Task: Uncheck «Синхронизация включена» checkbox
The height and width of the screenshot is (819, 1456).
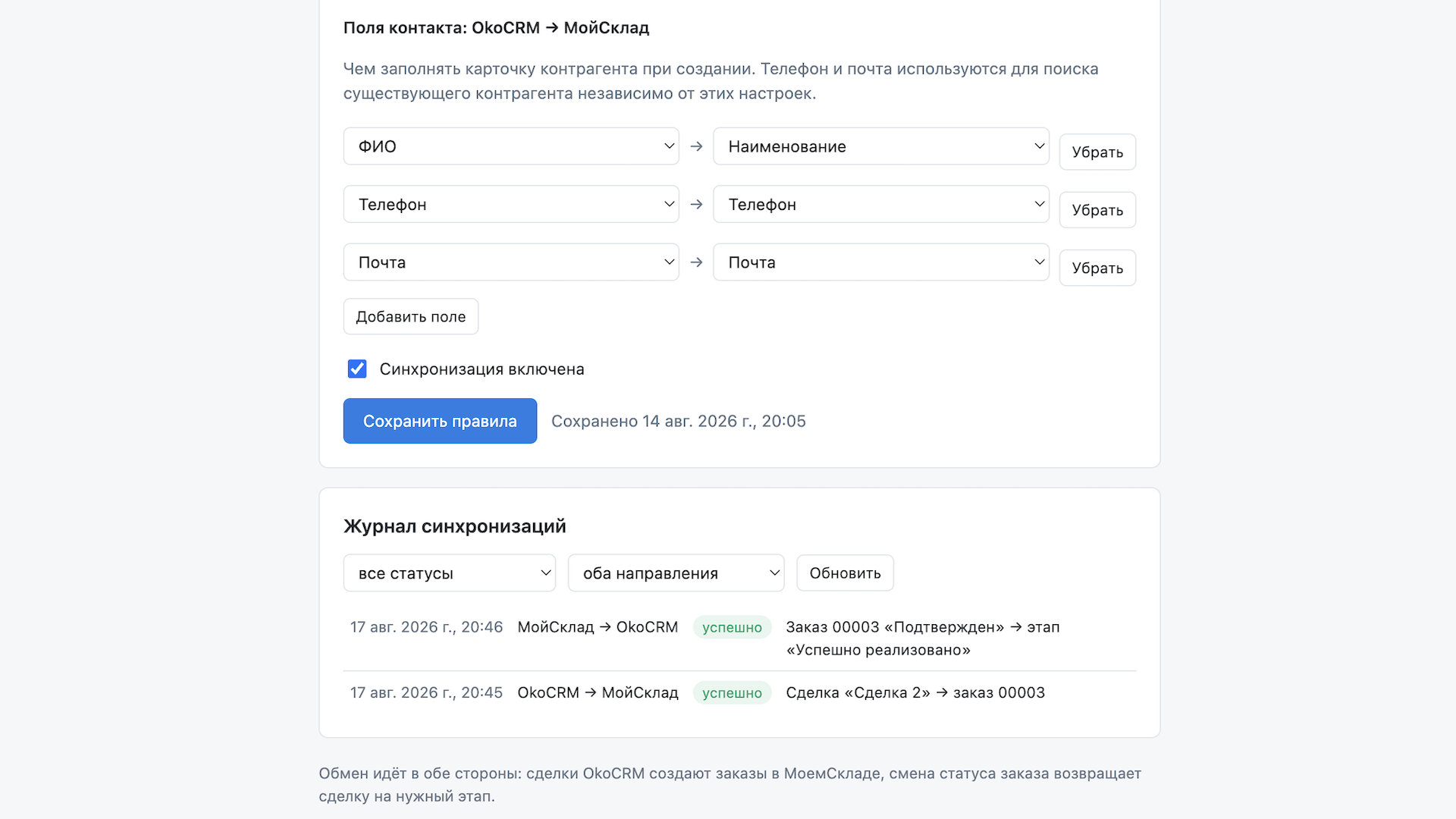Action: tap(357, 369)
